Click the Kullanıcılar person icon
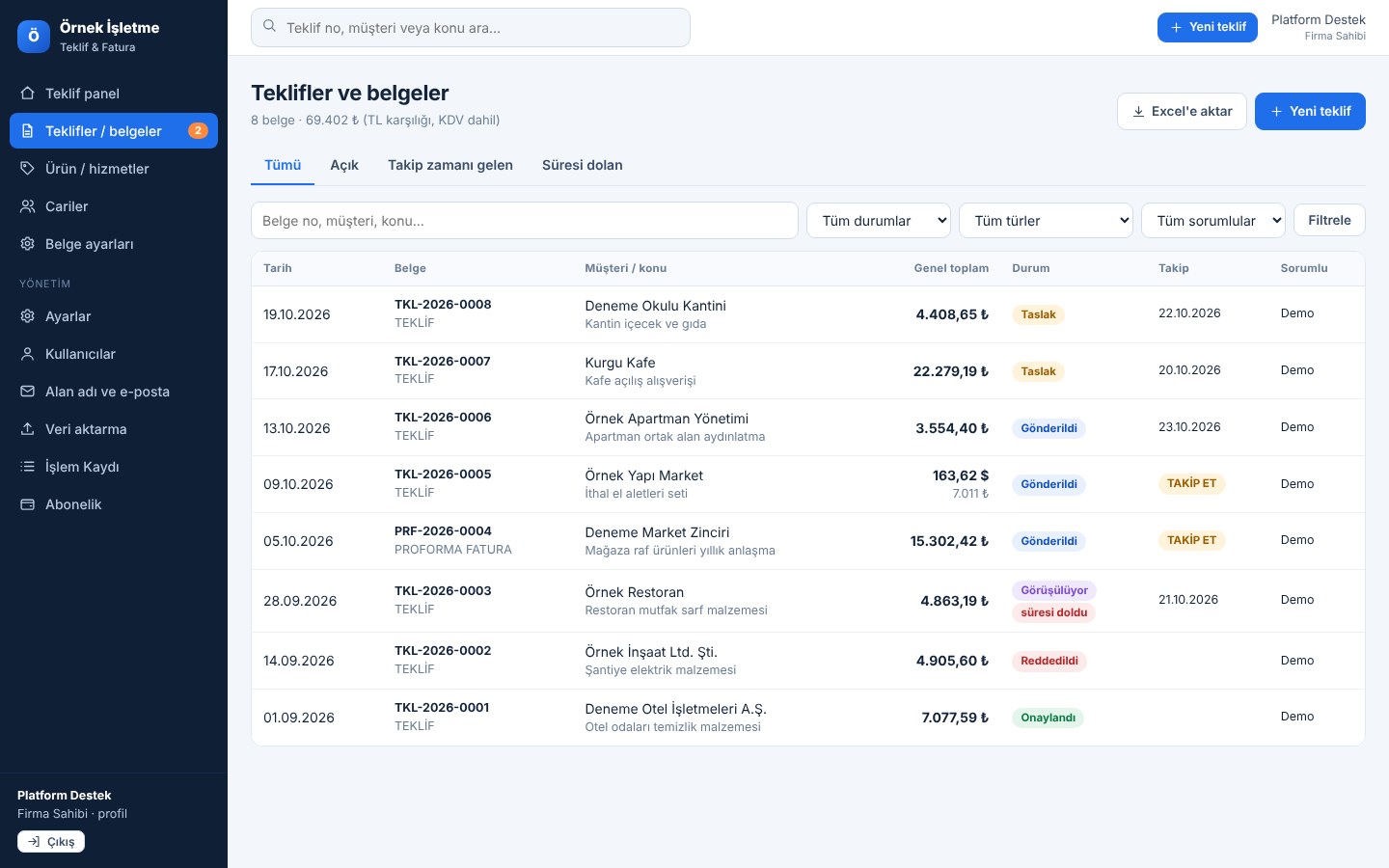 point(28,354)
